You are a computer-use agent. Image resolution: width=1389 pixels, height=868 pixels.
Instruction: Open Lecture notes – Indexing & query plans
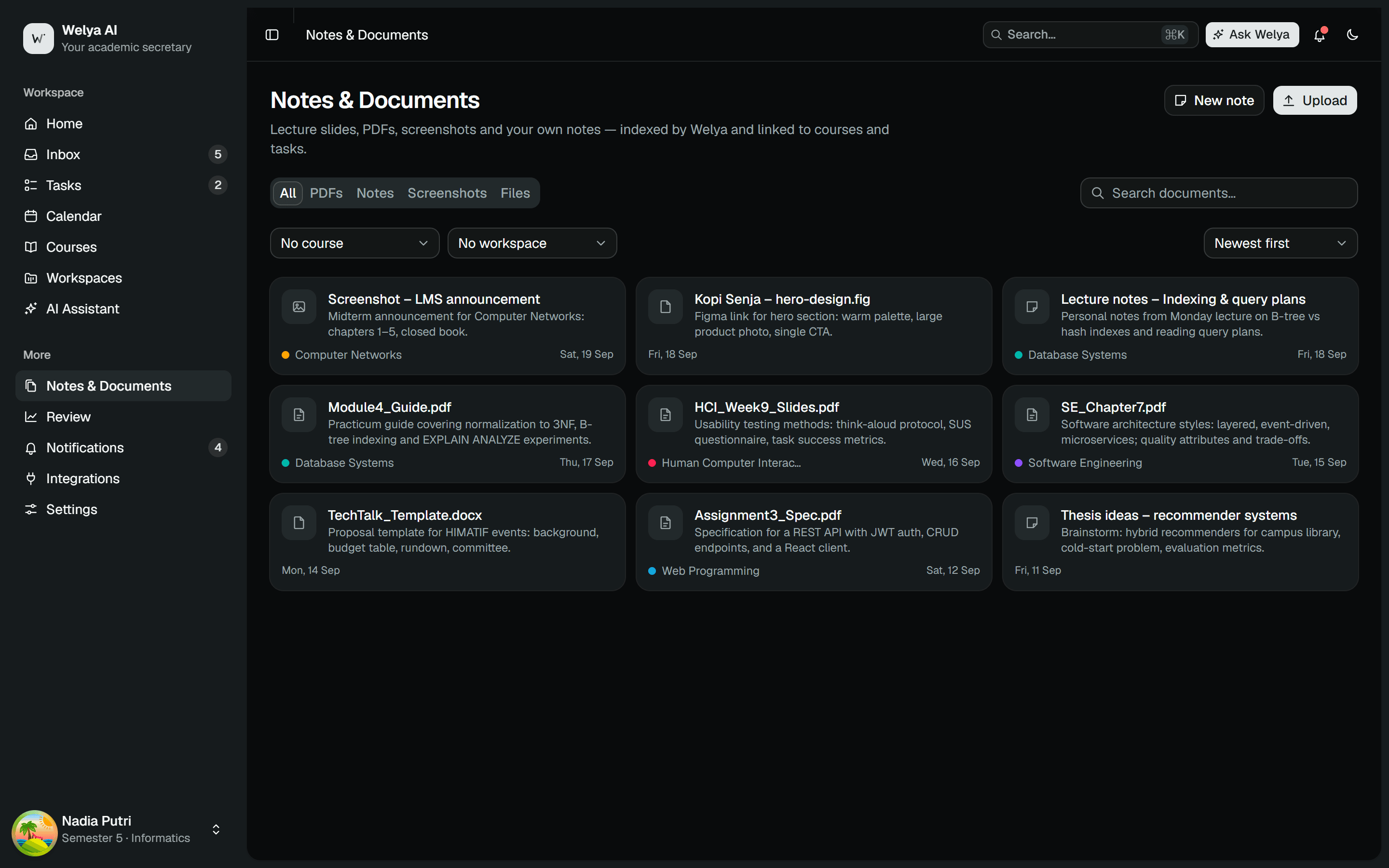tap(1180, 326)
